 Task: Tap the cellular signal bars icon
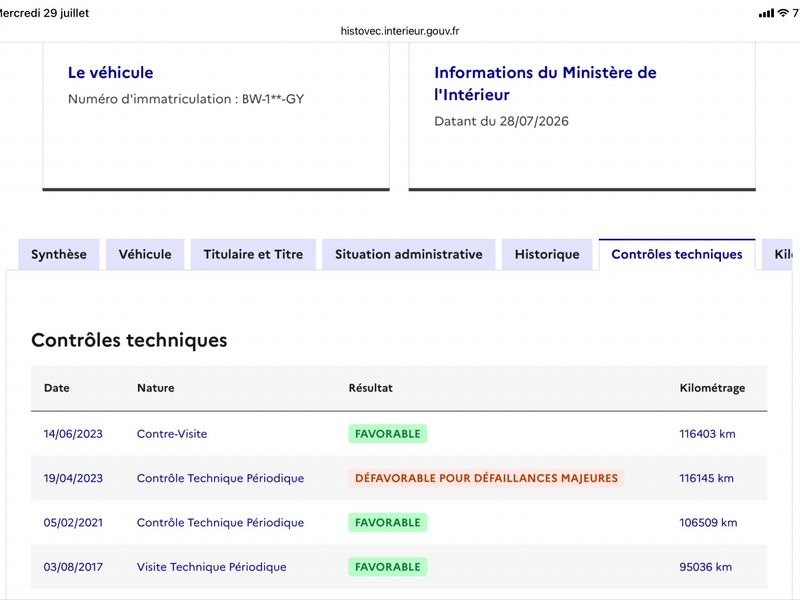click(x=766, y=14)
